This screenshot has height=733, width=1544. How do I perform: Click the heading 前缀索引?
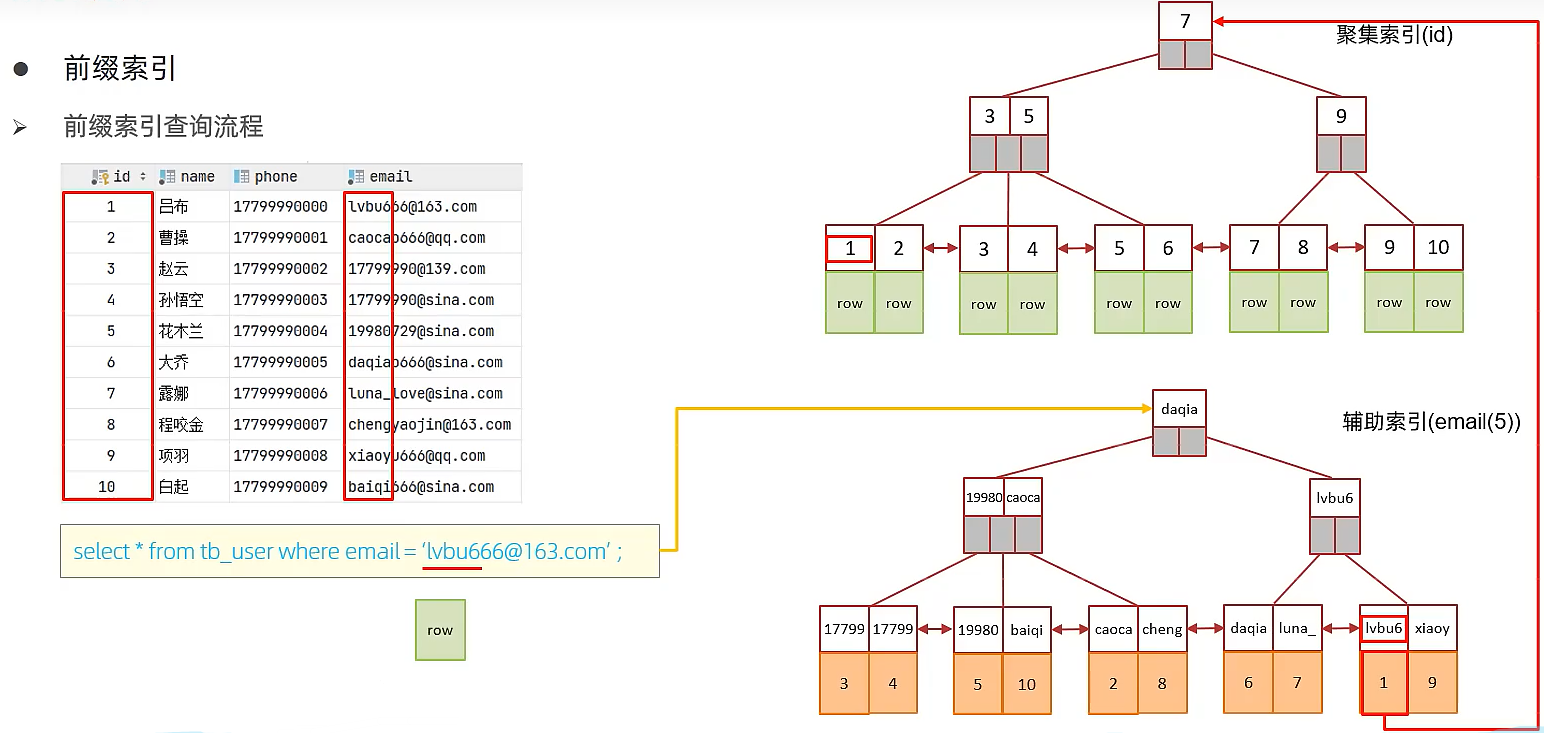[120, 69]
